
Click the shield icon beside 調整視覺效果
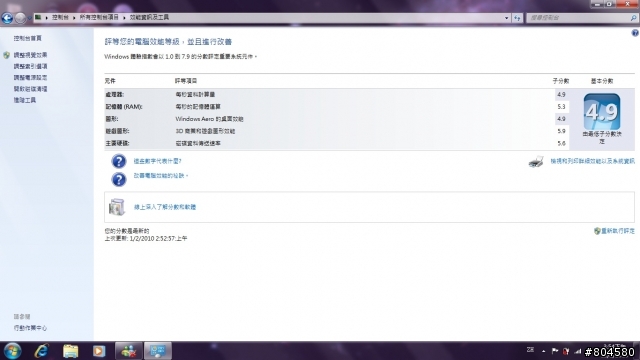6,55
